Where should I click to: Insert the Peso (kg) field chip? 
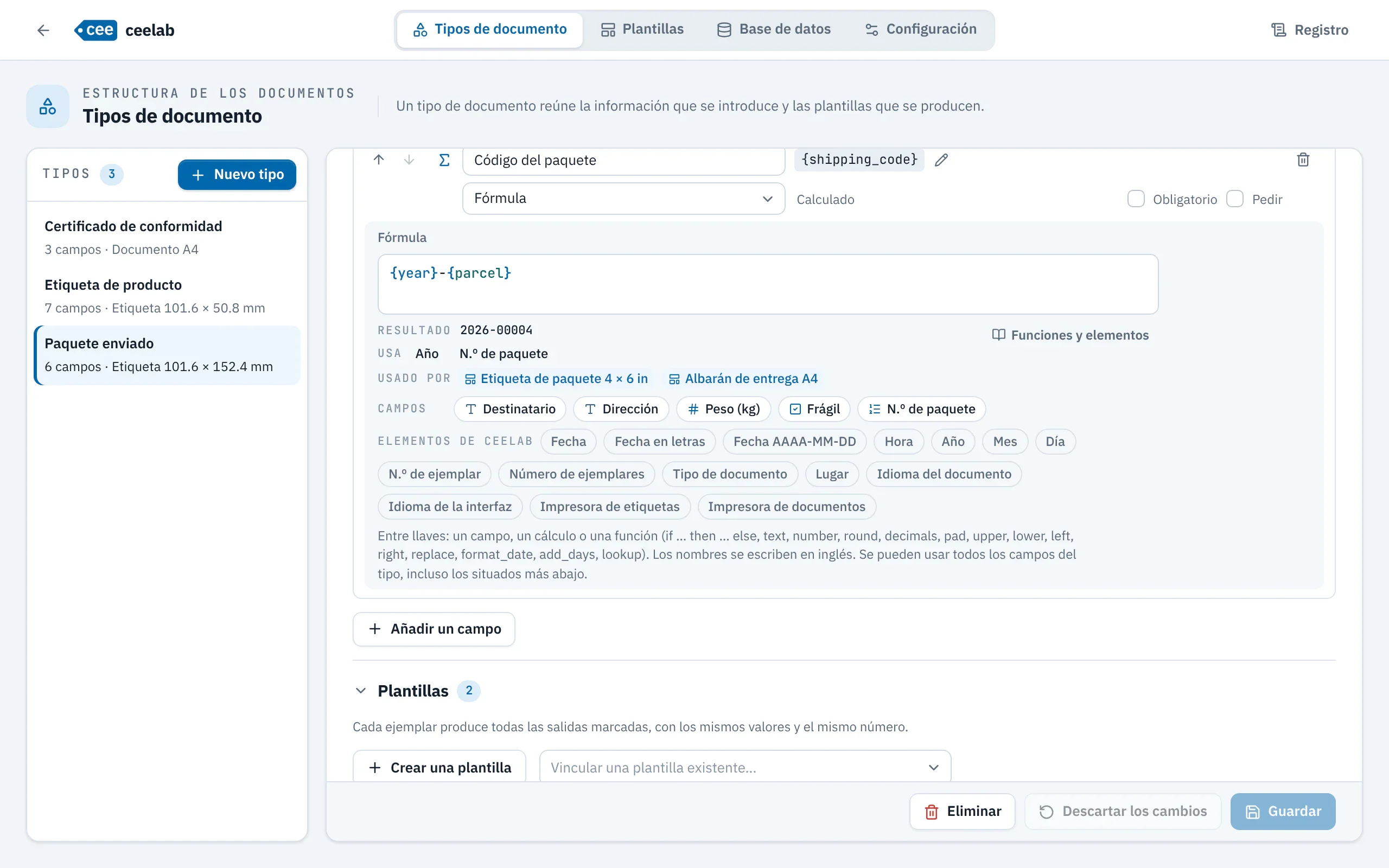click(x=723, y=409)
